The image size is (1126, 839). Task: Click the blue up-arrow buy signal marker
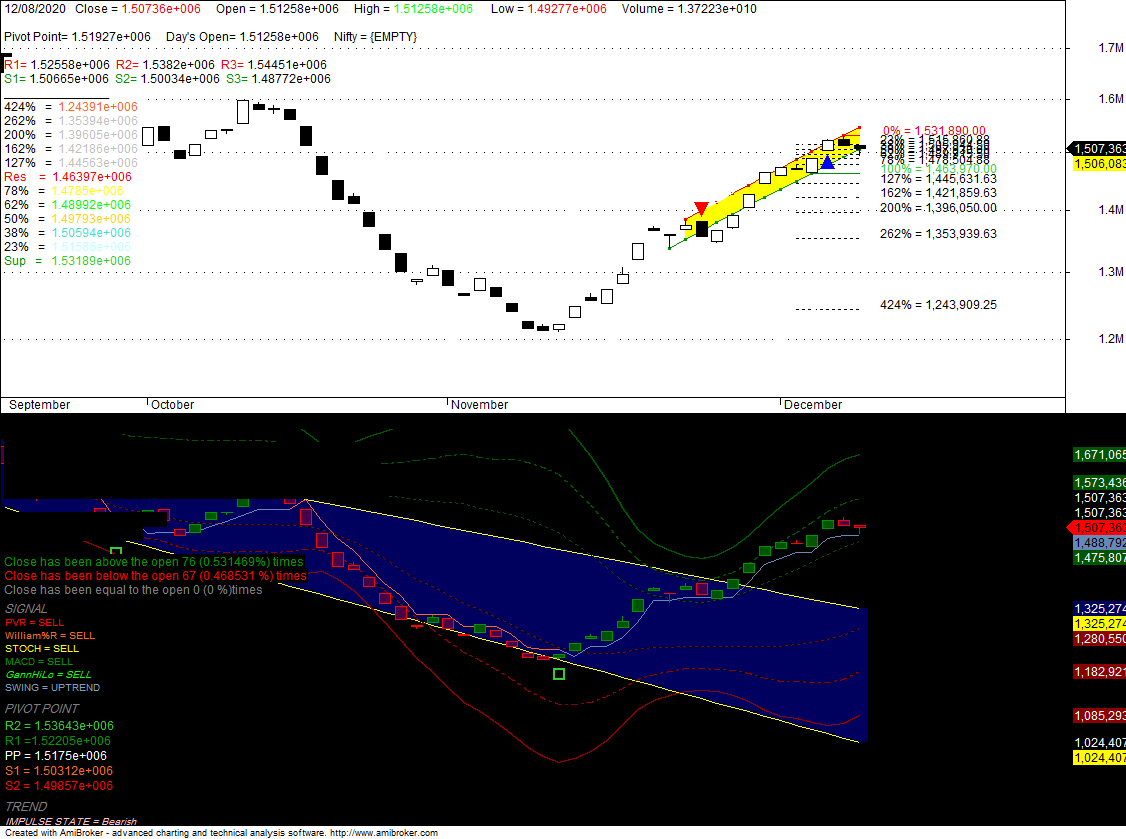827,162
